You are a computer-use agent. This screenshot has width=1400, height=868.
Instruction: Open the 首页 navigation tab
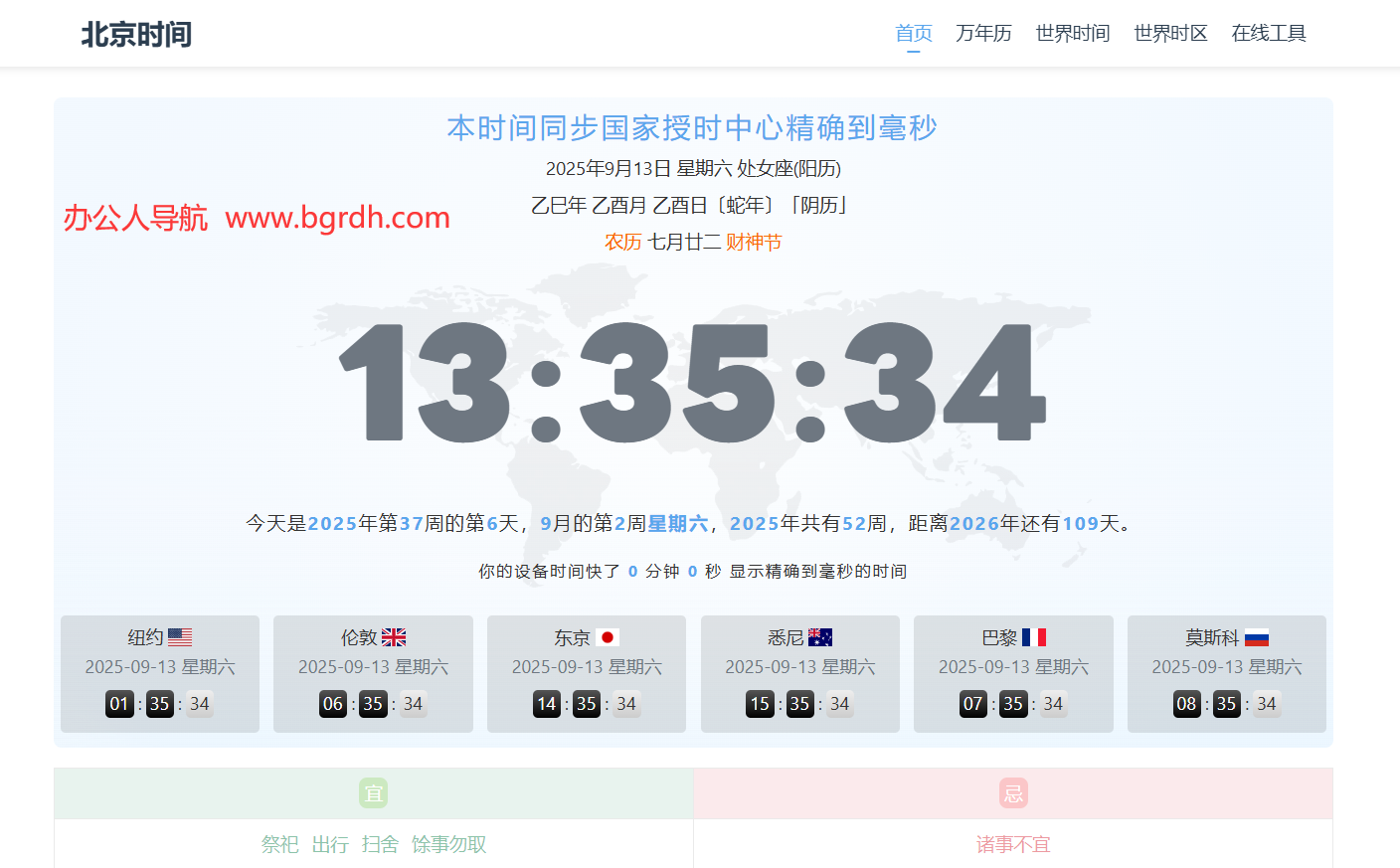[x=914, y=34]
